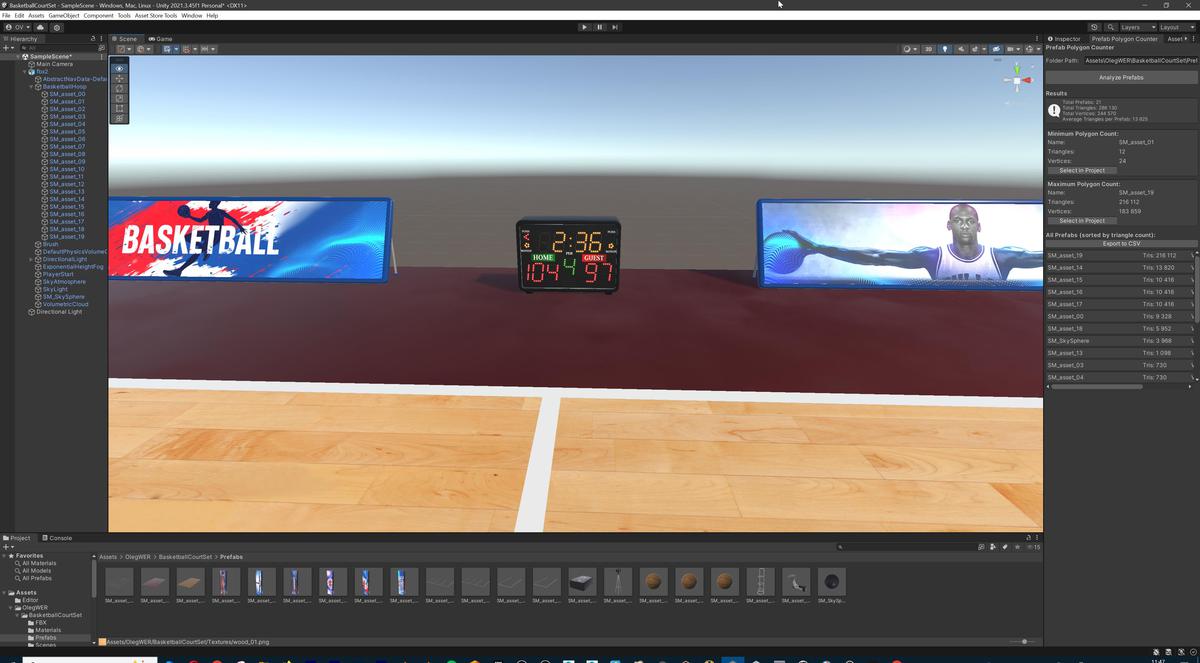Select the Move tool in the Scene overlay
The height and width of the screenshot is (663, 1200).
pyautogui.click(x=119, y=79)
